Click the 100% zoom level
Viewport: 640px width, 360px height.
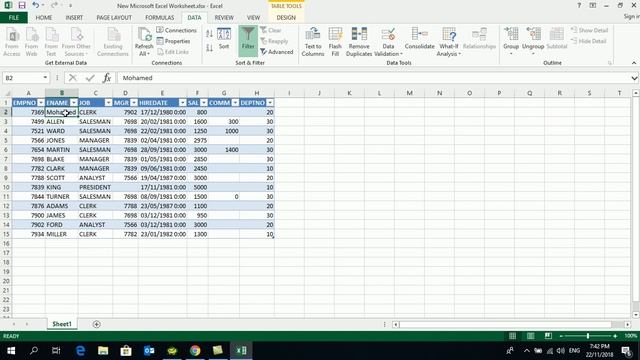pos(631,336)
